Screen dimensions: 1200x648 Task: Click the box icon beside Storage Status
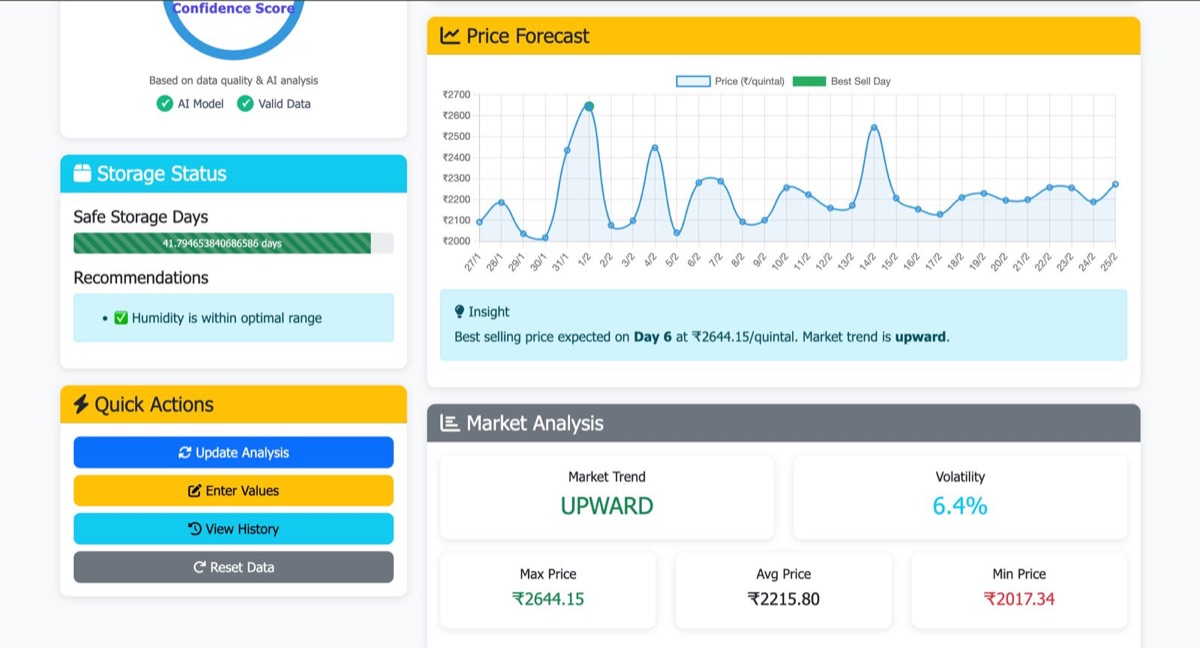(x=83, y=173)
